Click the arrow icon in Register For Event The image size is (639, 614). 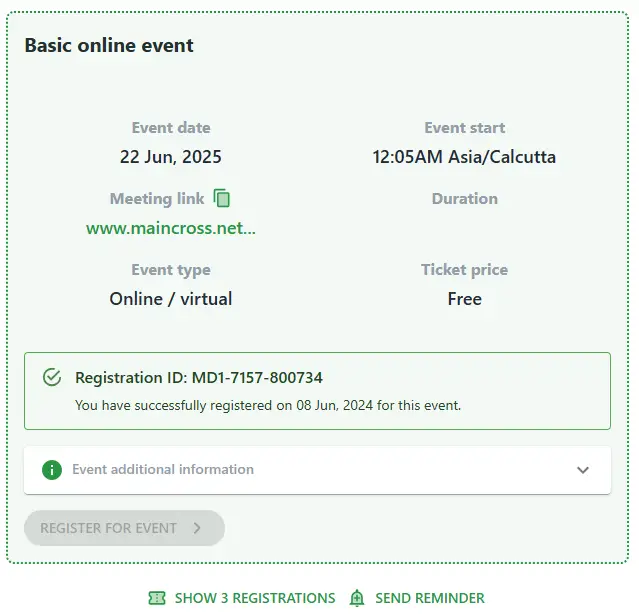[197, 528]
